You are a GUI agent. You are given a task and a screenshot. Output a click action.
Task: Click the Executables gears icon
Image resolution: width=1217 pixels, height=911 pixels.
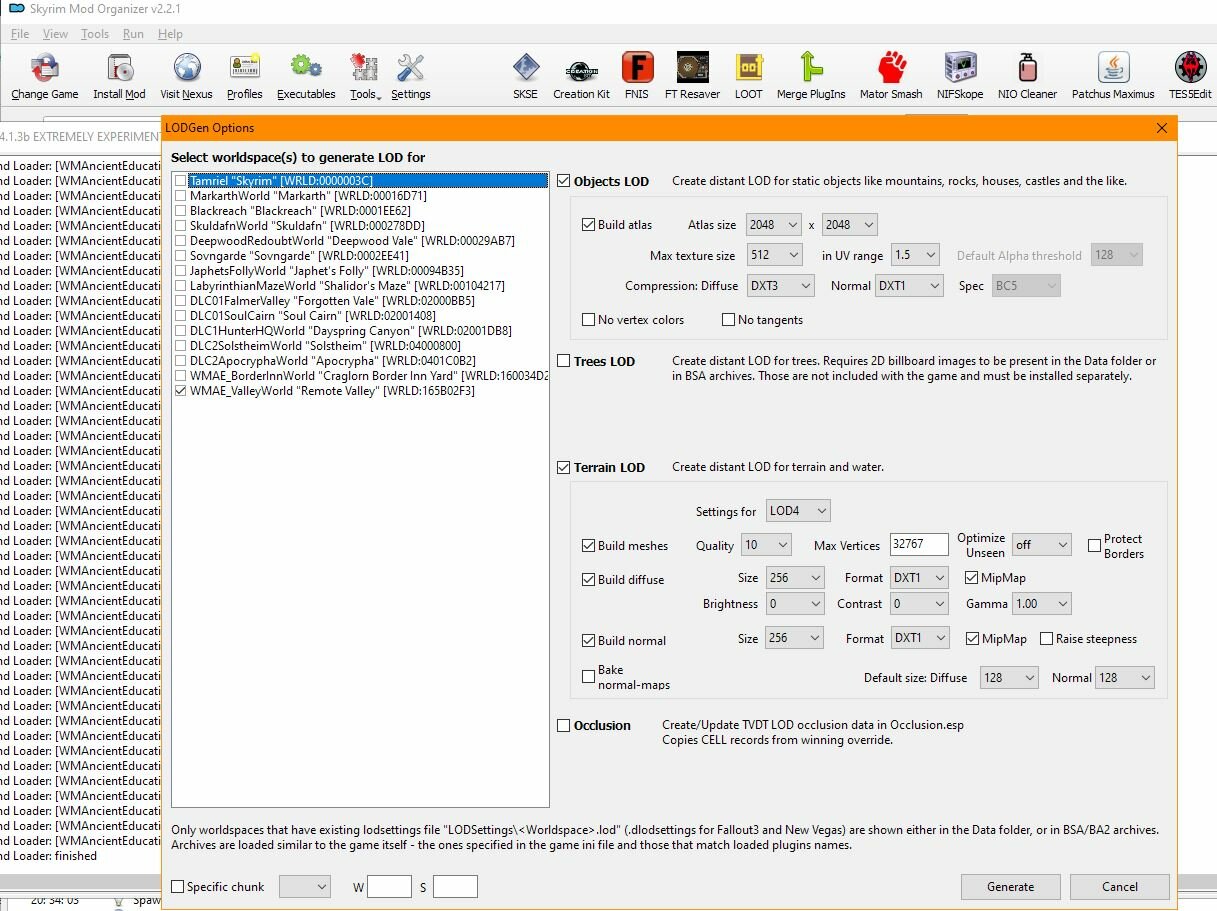pos(306,68)
